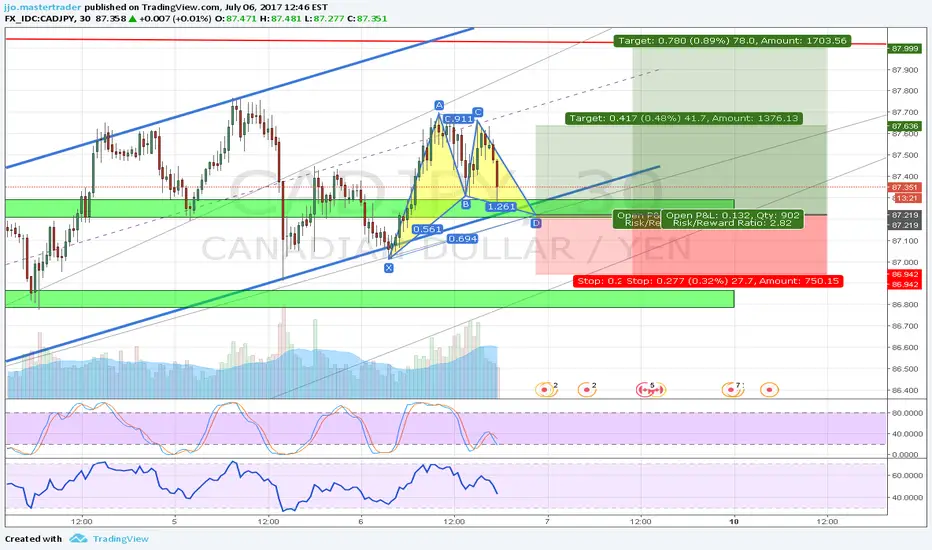Click the H:87.481 high value
The height and width of the screenshot is (550, 932).
[x=281, y=18]
